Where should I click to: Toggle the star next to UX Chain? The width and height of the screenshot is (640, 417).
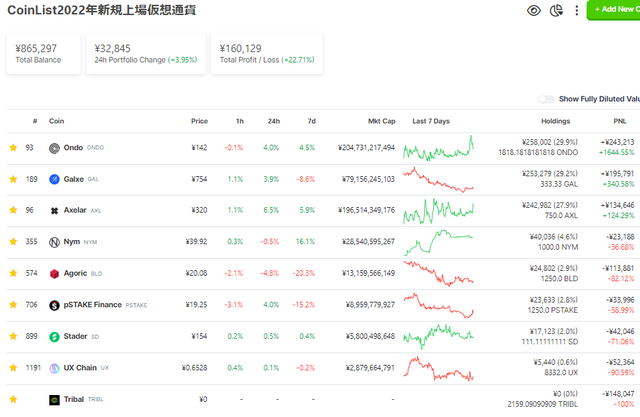13,368
